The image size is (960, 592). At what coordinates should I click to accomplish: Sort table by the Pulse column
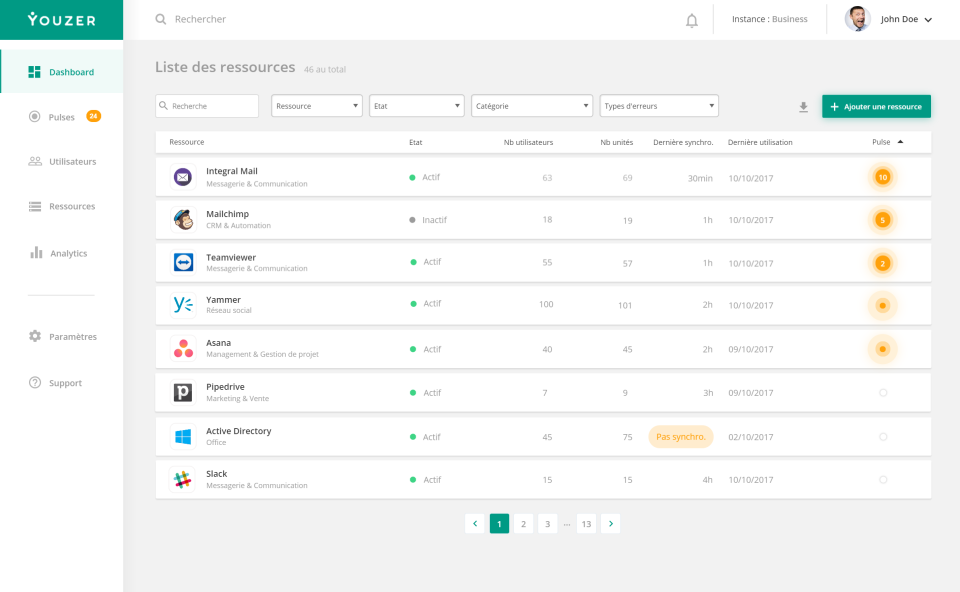[x=883, y=142]
